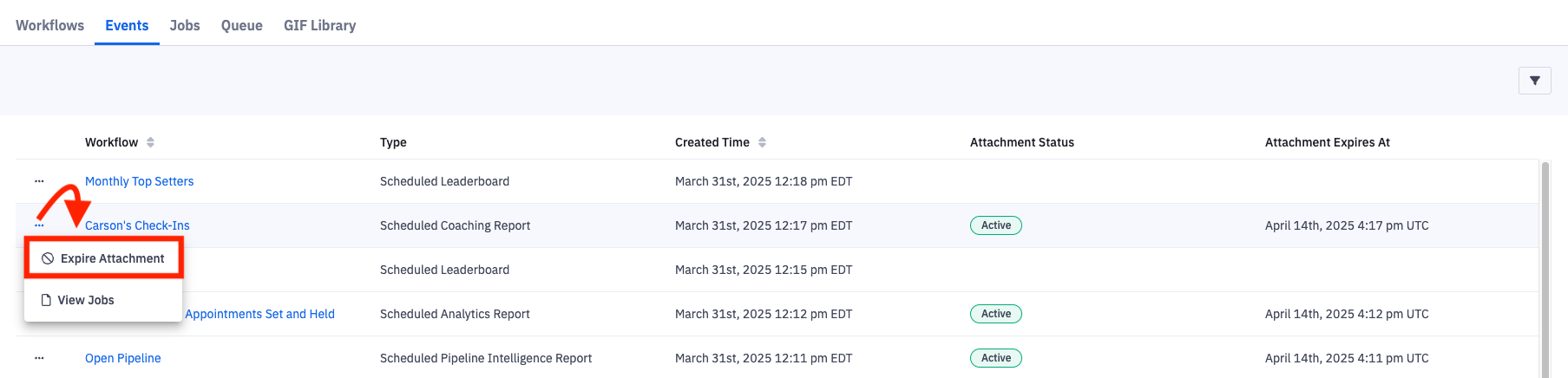
Task: Open the Appointments Set and Held link
Action: pos(259,314)
